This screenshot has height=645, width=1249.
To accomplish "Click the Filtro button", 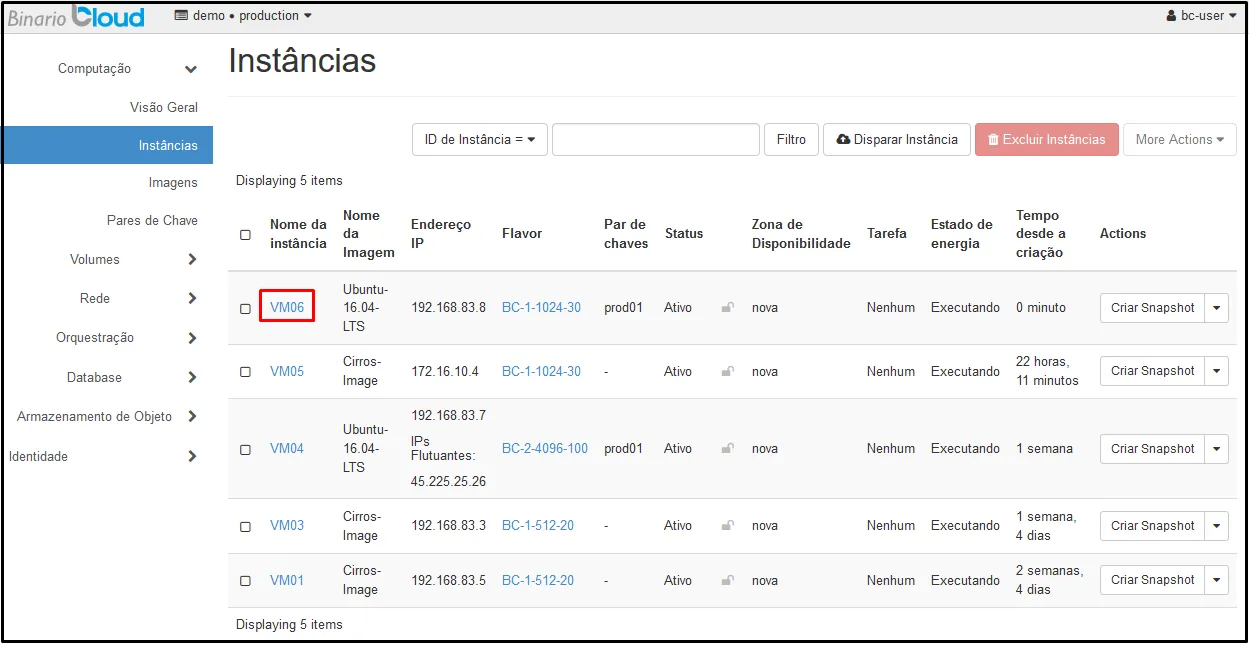I will pyautogui.click(x=791, y=139).
